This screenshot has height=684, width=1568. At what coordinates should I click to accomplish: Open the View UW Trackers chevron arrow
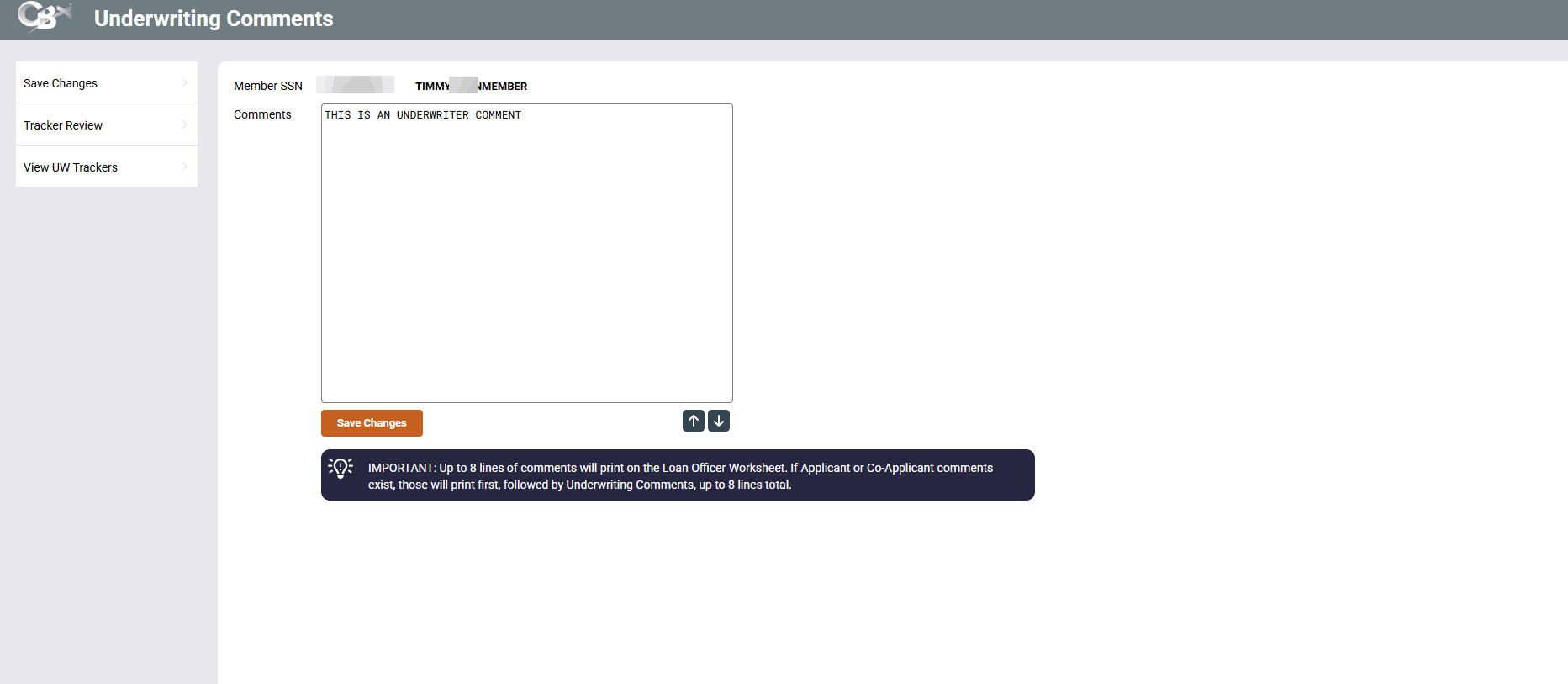184,167
